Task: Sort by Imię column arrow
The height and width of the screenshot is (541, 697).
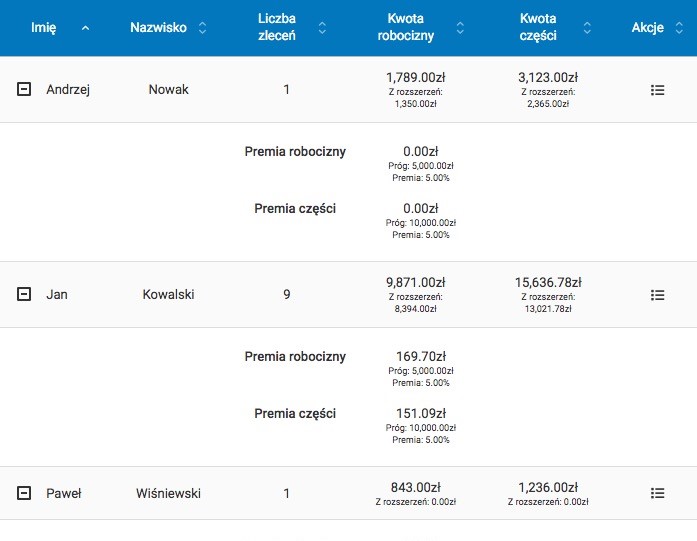Action: 85,28
